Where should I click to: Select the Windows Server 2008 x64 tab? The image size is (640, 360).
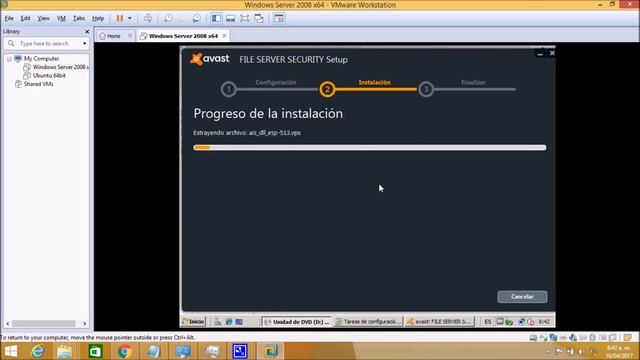click(x=183, y=36)
